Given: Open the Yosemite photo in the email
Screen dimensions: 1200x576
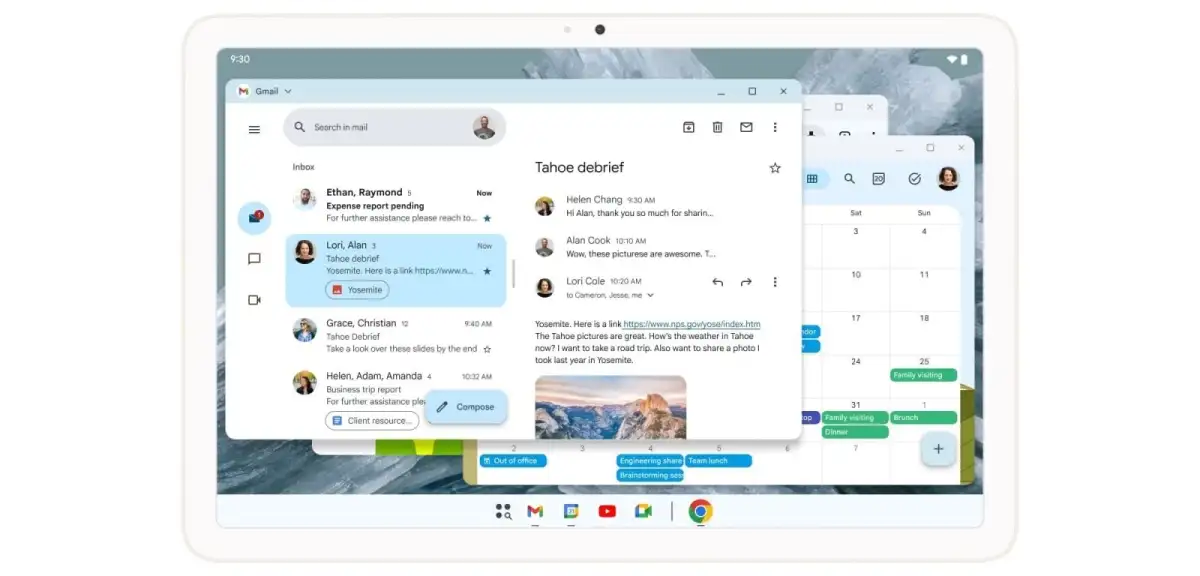Looking at the screenshot, I should [x=610, y=407].
